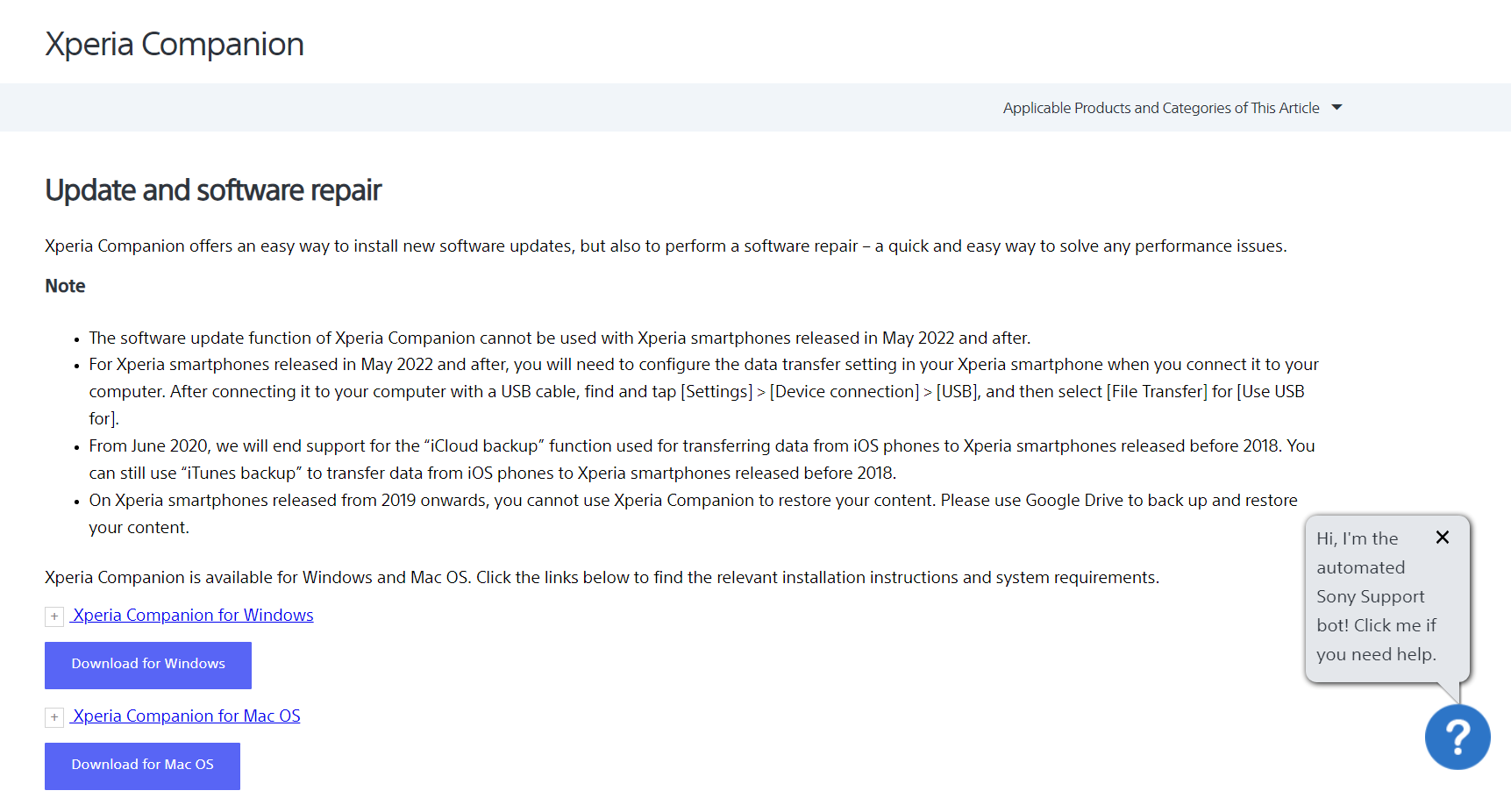Viewport: 1511px width, 812px height.
Task: Open the Sony Support chatbot question mark icon
Action: (1458, 737)
